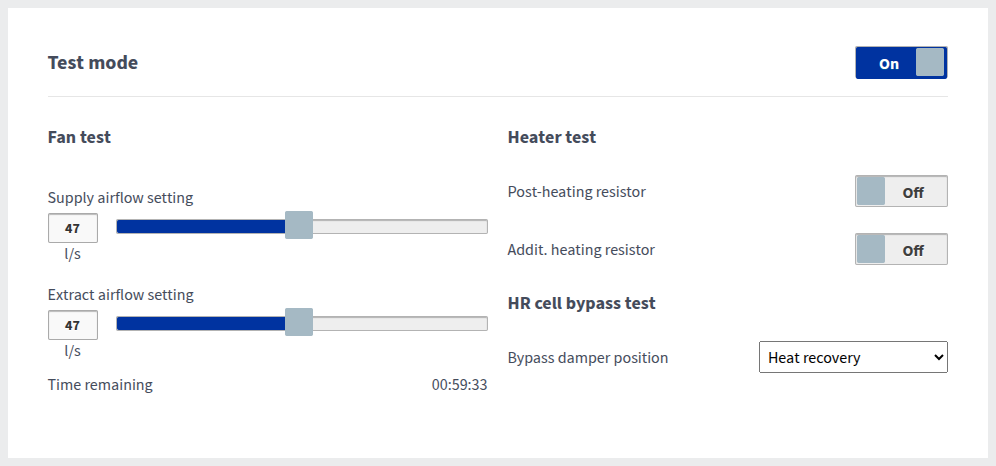Screen dimensions: 996x466
Task: Click empty grey part of Supply airflow track
Action: pos(400,226)
